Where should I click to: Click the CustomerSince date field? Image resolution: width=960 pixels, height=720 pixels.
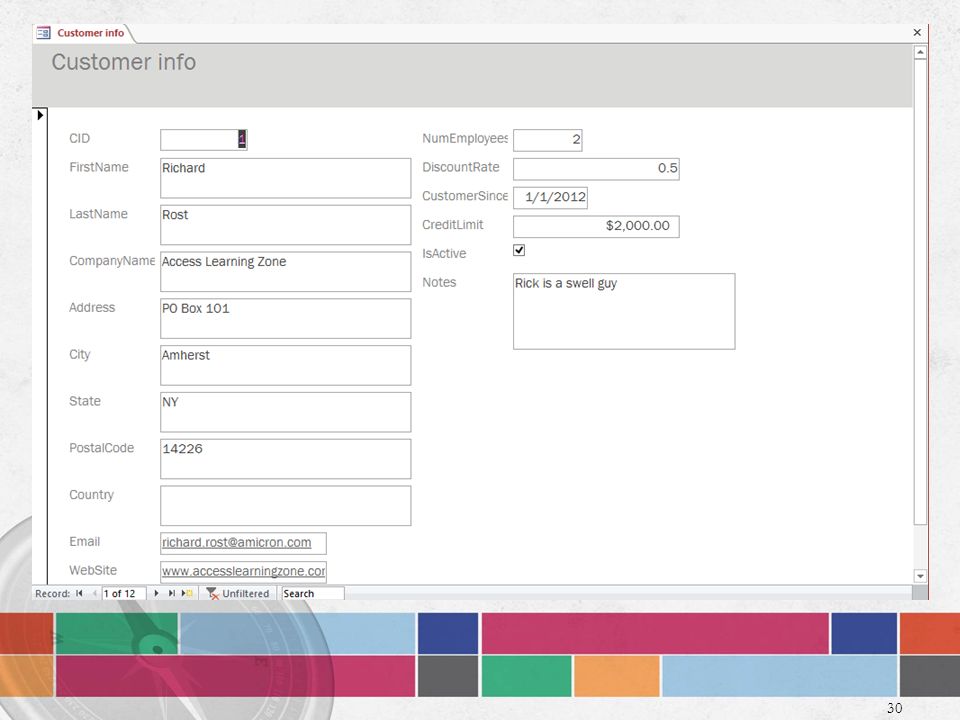[x=550, y=197]
